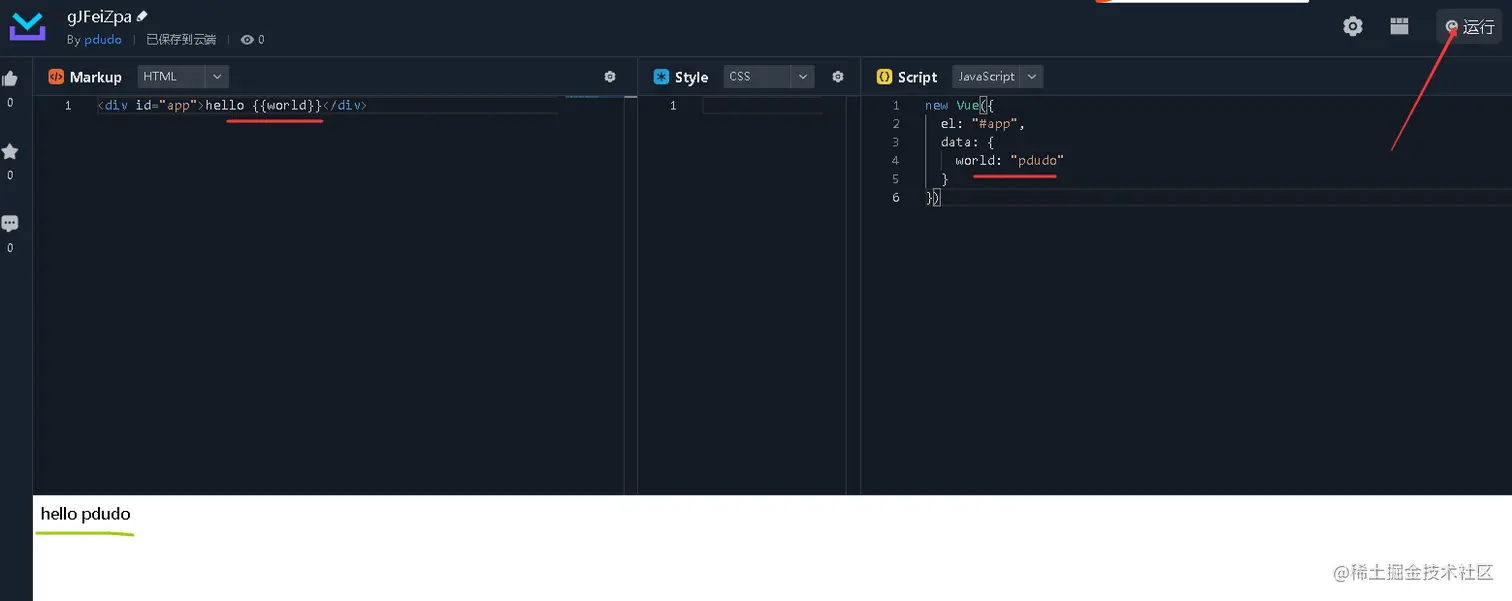
Task: Click the Markup panel title
Action: (x=96, y=77)
